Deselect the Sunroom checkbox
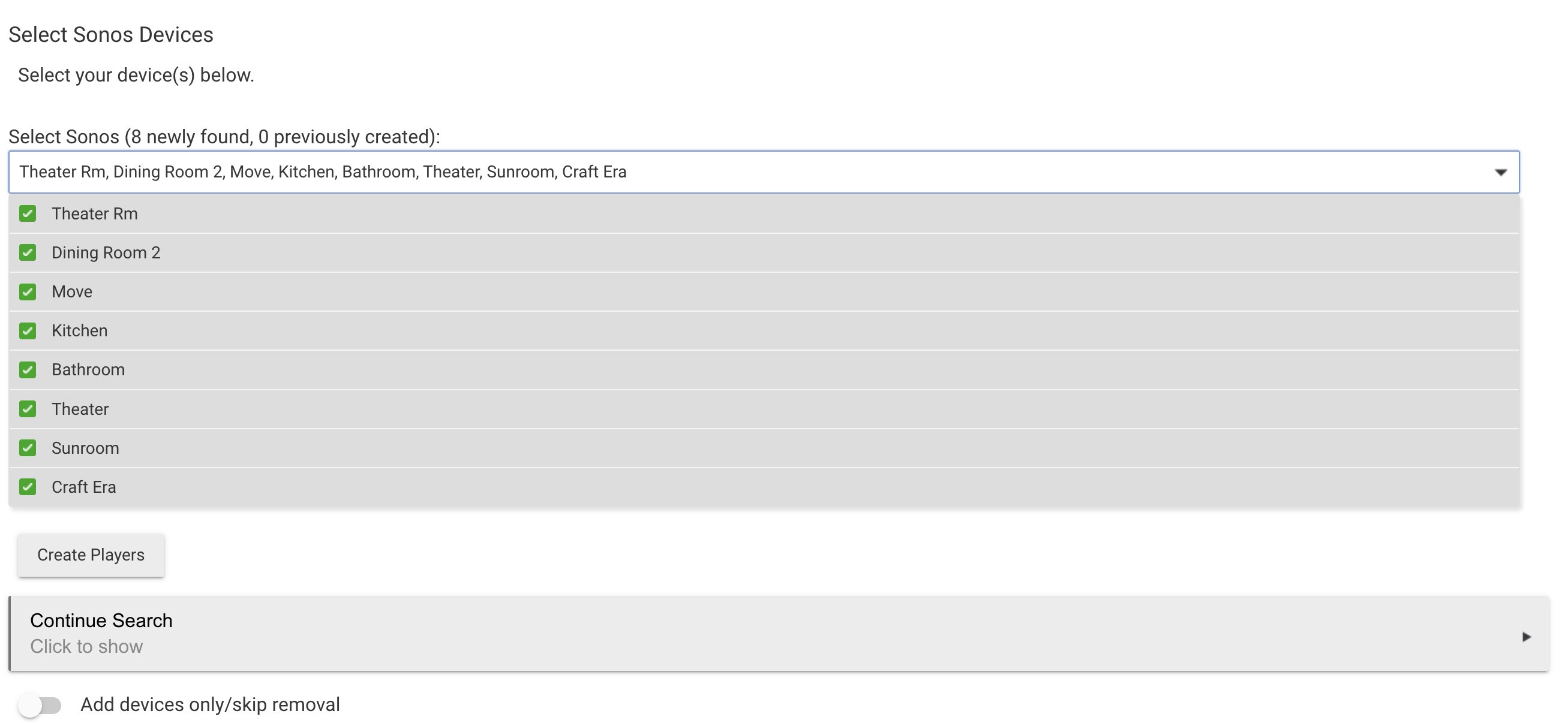This screenshot has height=723, width=1568. (28, 448)
